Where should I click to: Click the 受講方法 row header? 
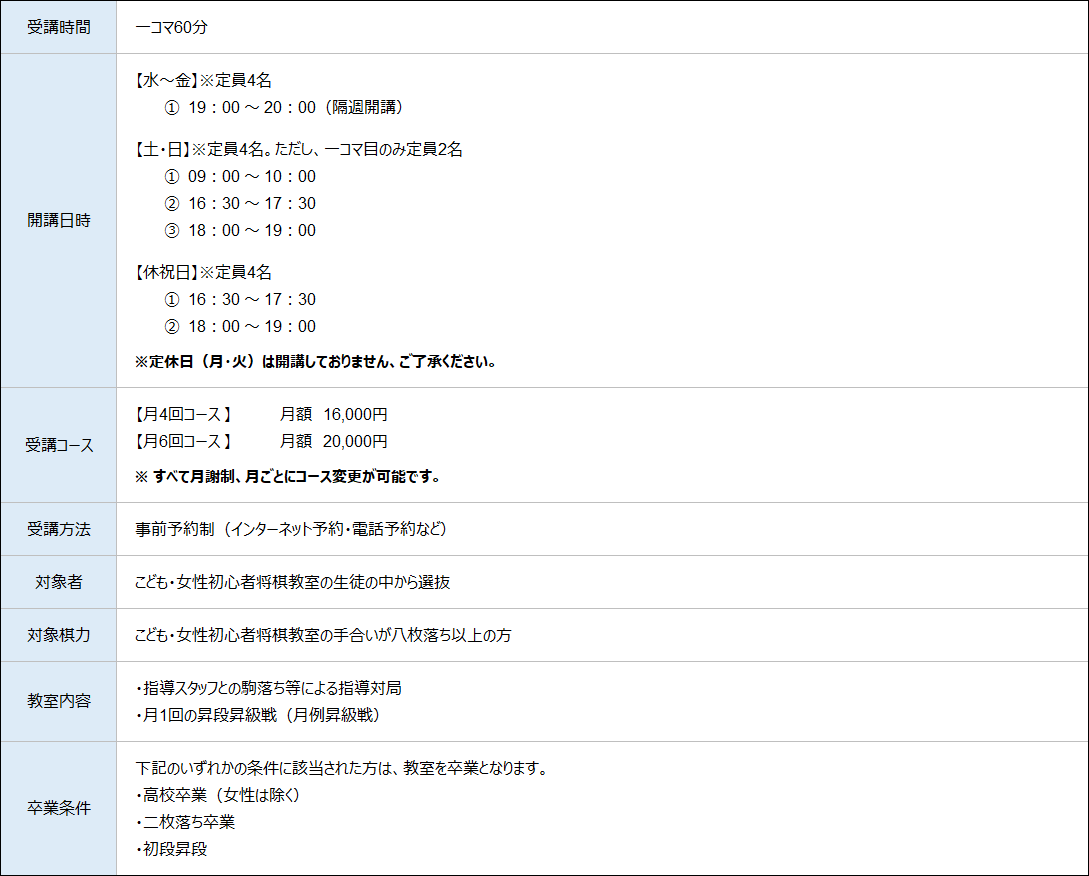[59, 529]
